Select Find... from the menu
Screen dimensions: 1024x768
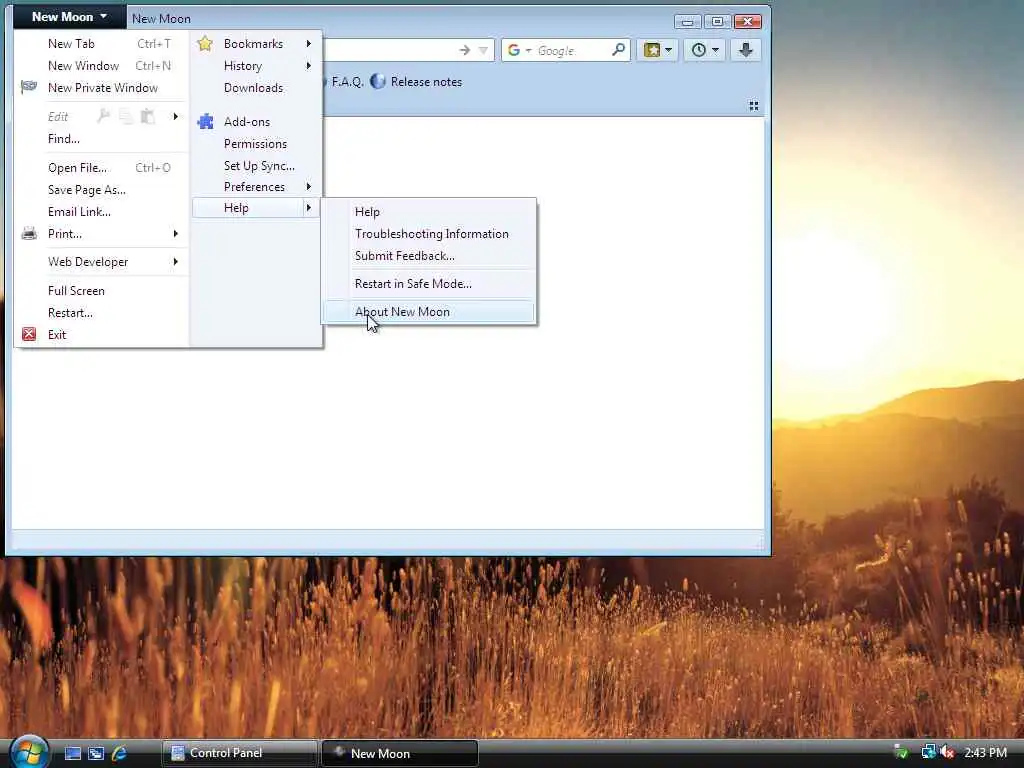pyautogui.click(x=63, y=138)
